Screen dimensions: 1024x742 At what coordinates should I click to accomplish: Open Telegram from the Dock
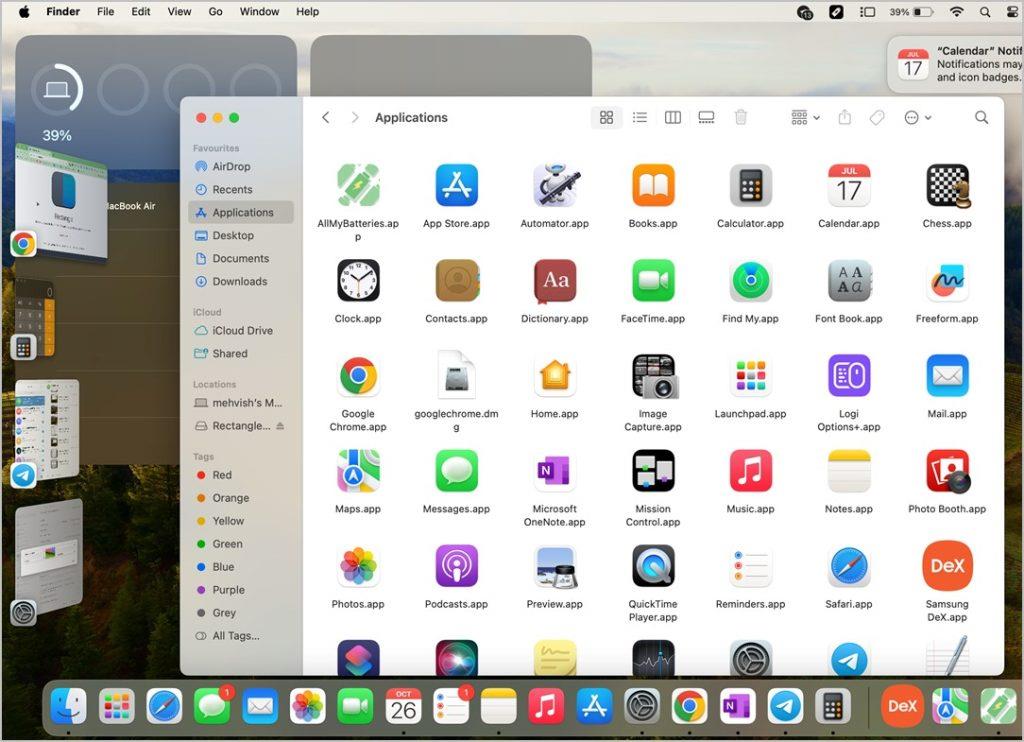[x=785, y=706]
